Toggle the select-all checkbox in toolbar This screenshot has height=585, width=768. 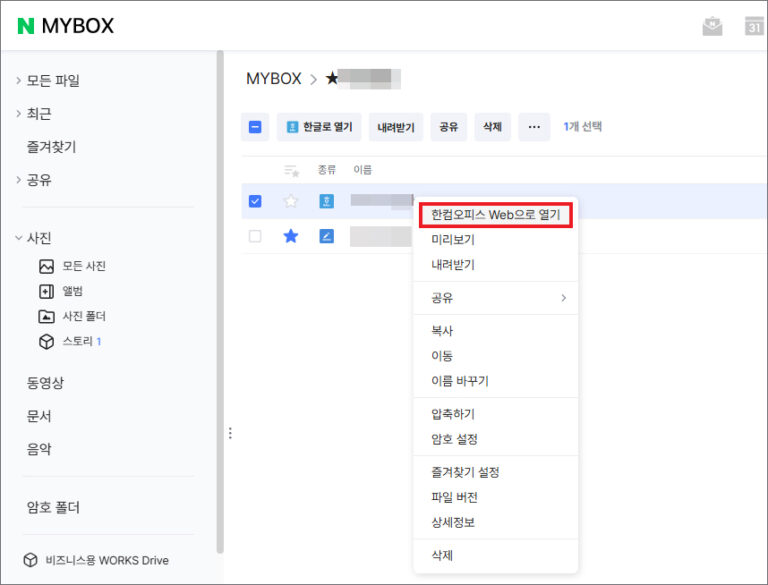(255, 127)
